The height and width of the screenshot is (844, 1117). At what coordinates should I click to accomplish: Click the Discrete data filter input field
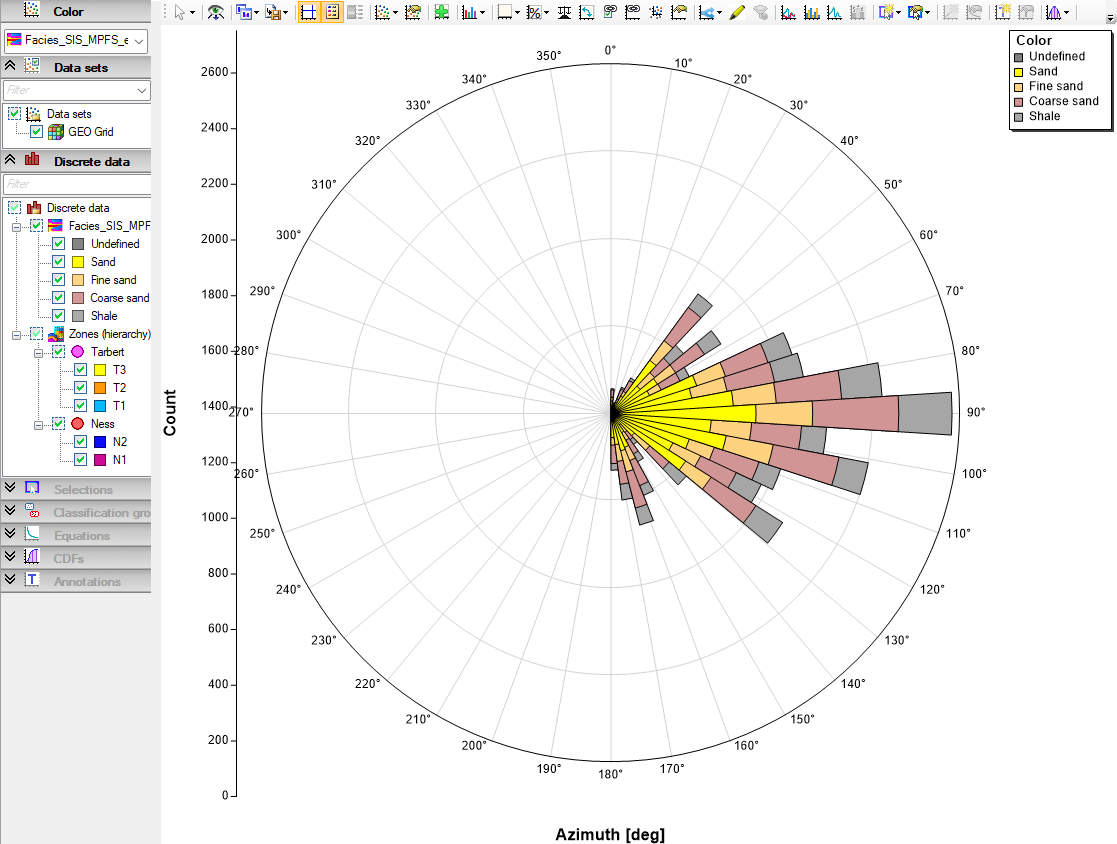76,184
